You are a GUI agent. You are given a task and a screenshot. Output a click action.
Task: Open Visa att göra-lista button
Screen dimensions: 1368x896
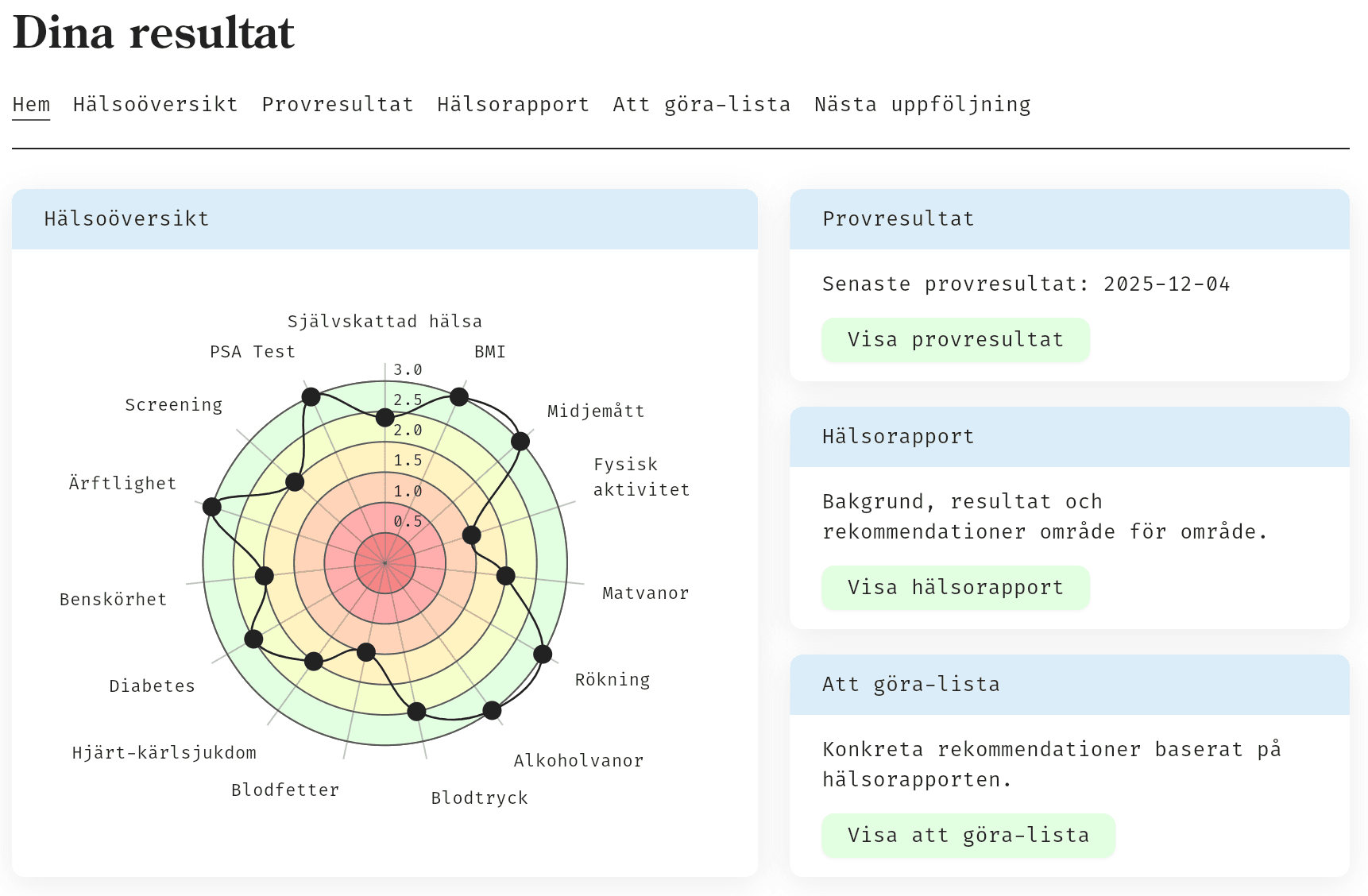tap(968, 836)
